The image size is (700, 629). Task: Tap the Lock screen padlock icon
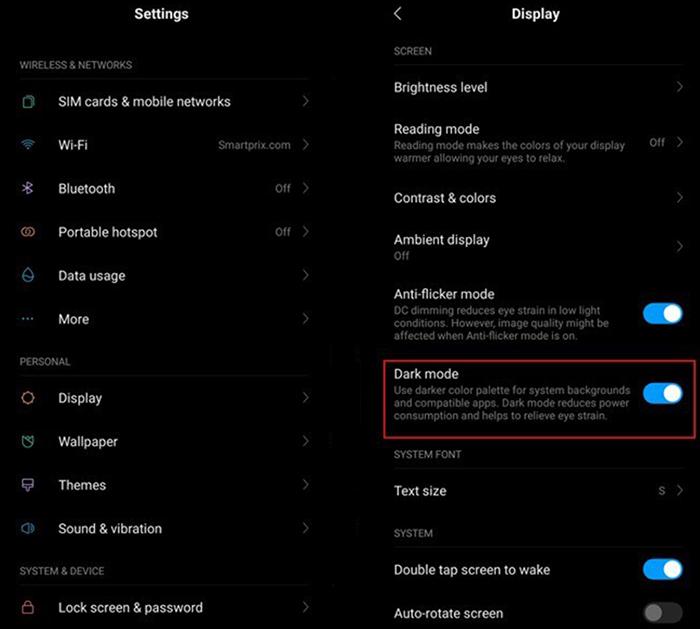[28, 607]
